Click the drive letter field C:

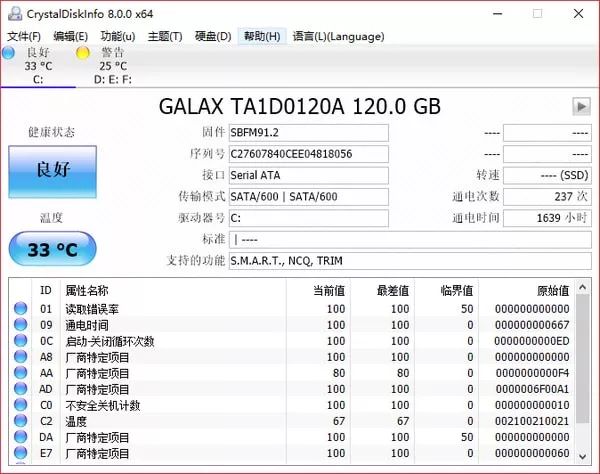click(309, 218)
